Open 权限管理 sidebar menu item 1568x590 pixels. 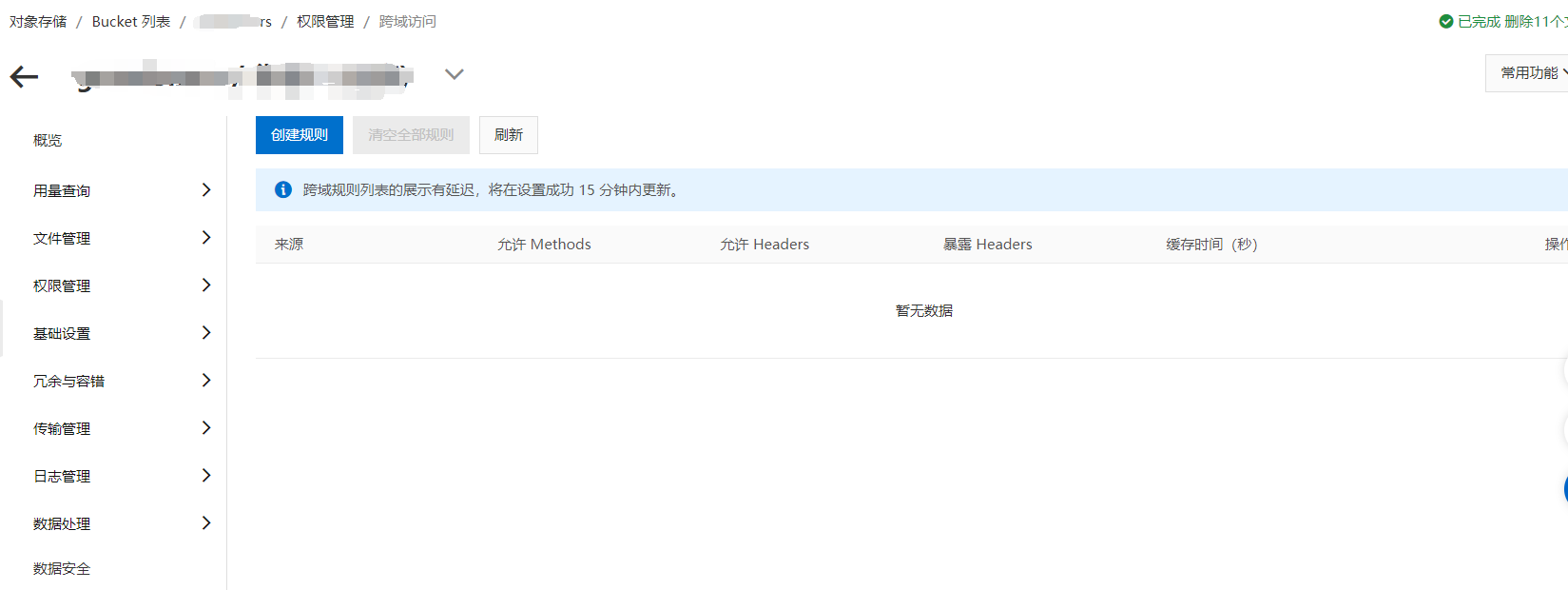(62, 285)
